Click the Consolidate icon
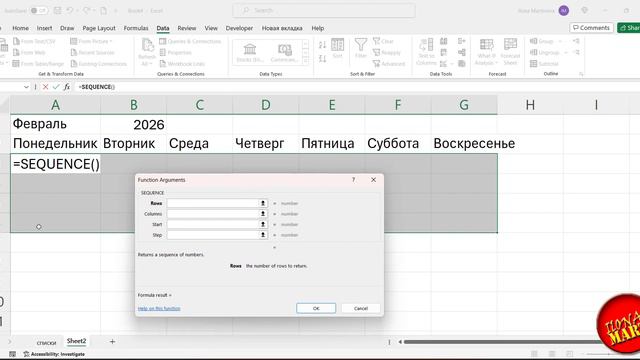The width and height of the screenshot is (640, 360). [x=462, y=41]
